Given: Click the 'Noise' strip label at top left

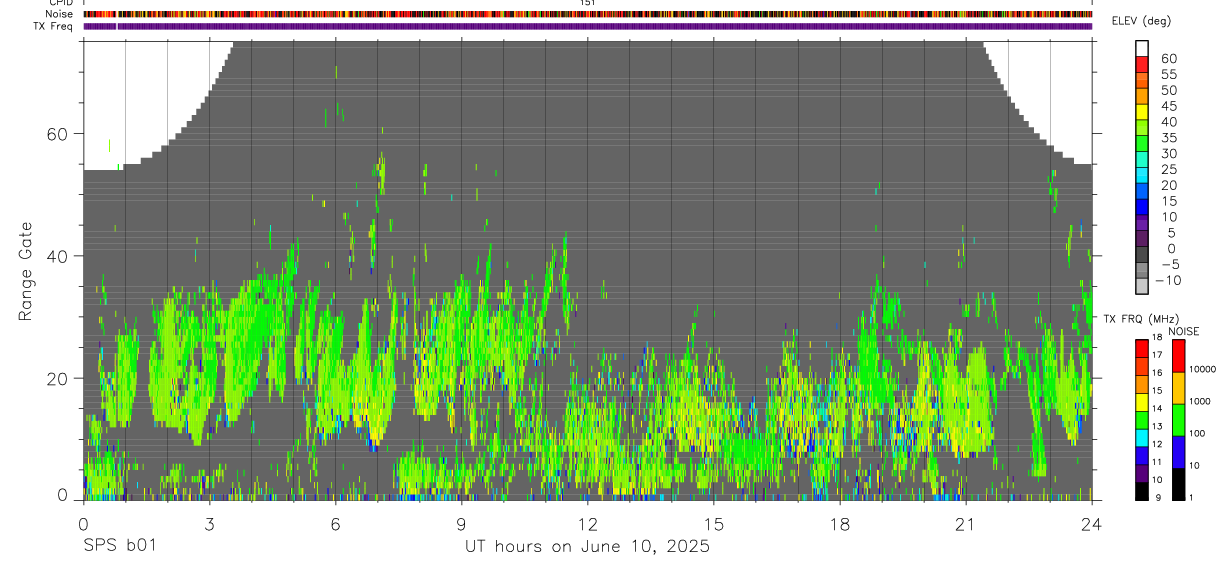Looking at the screenshot, I should point(59,14).
